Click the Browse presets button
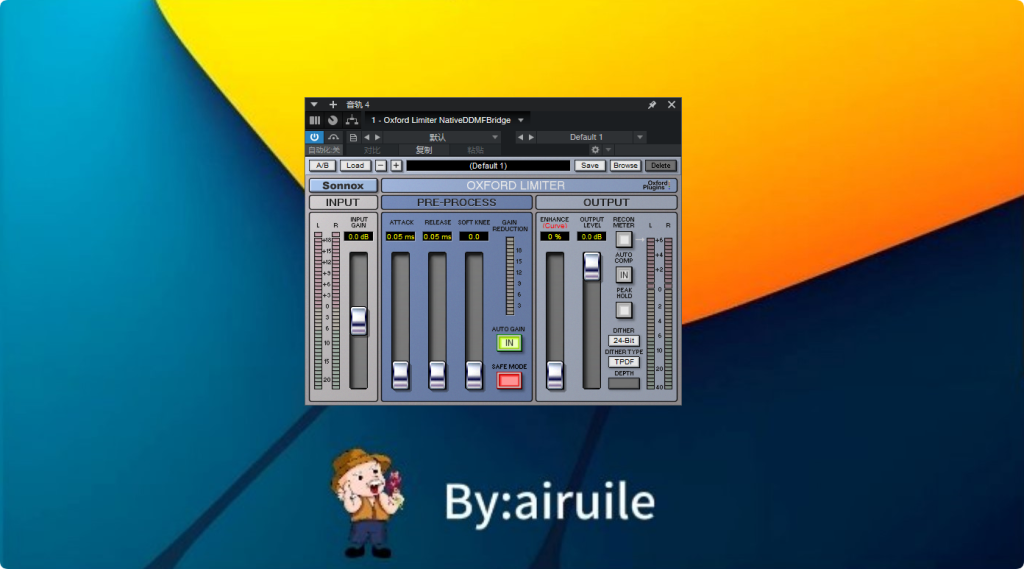 [x=625, y=166]
